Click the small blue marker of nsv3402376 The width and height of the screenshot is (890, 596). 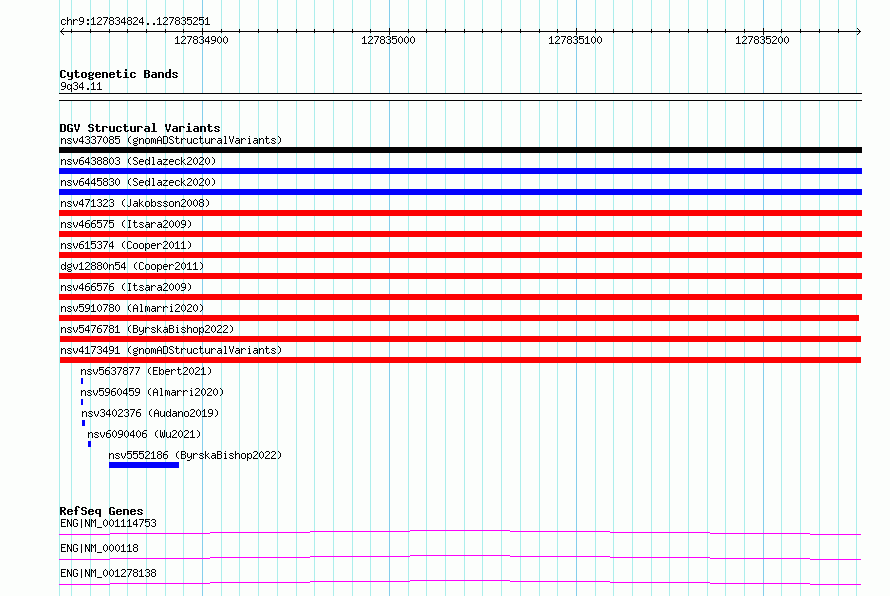point(83,423)
